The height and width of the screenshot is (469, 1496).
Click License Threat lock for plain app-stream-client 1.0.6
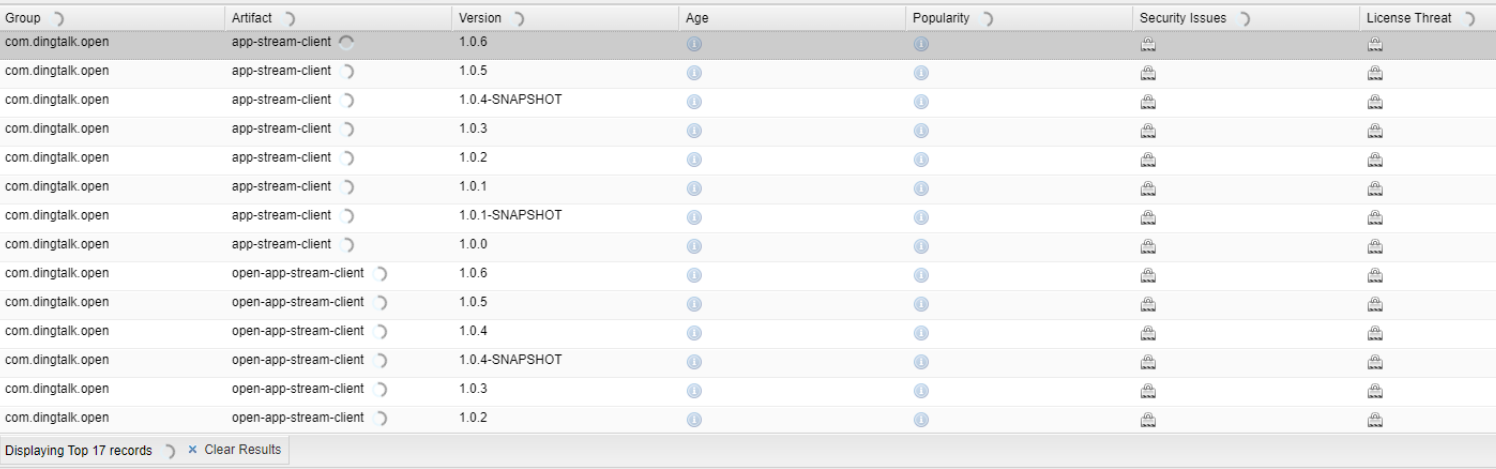coord(1375,44)
